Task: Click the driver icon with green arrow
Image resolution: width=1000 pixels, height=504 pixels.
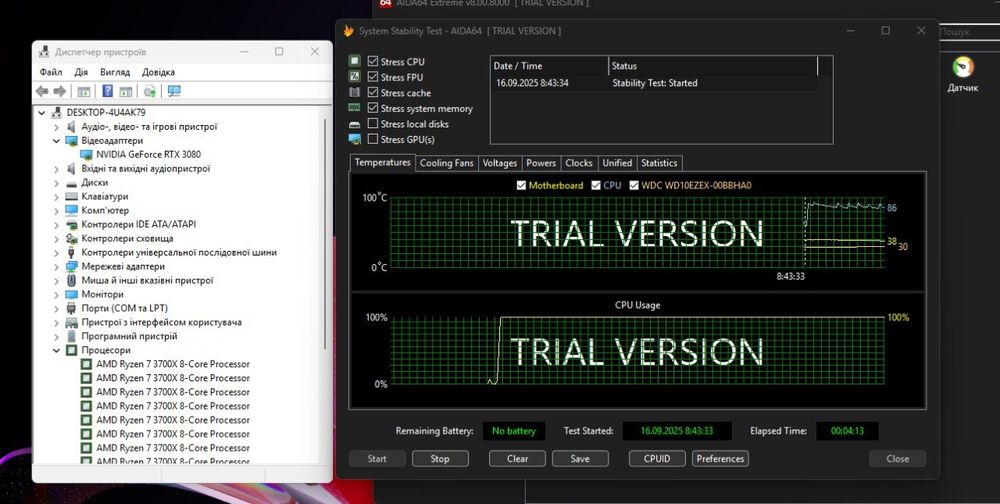Action: tap(150, 91)
